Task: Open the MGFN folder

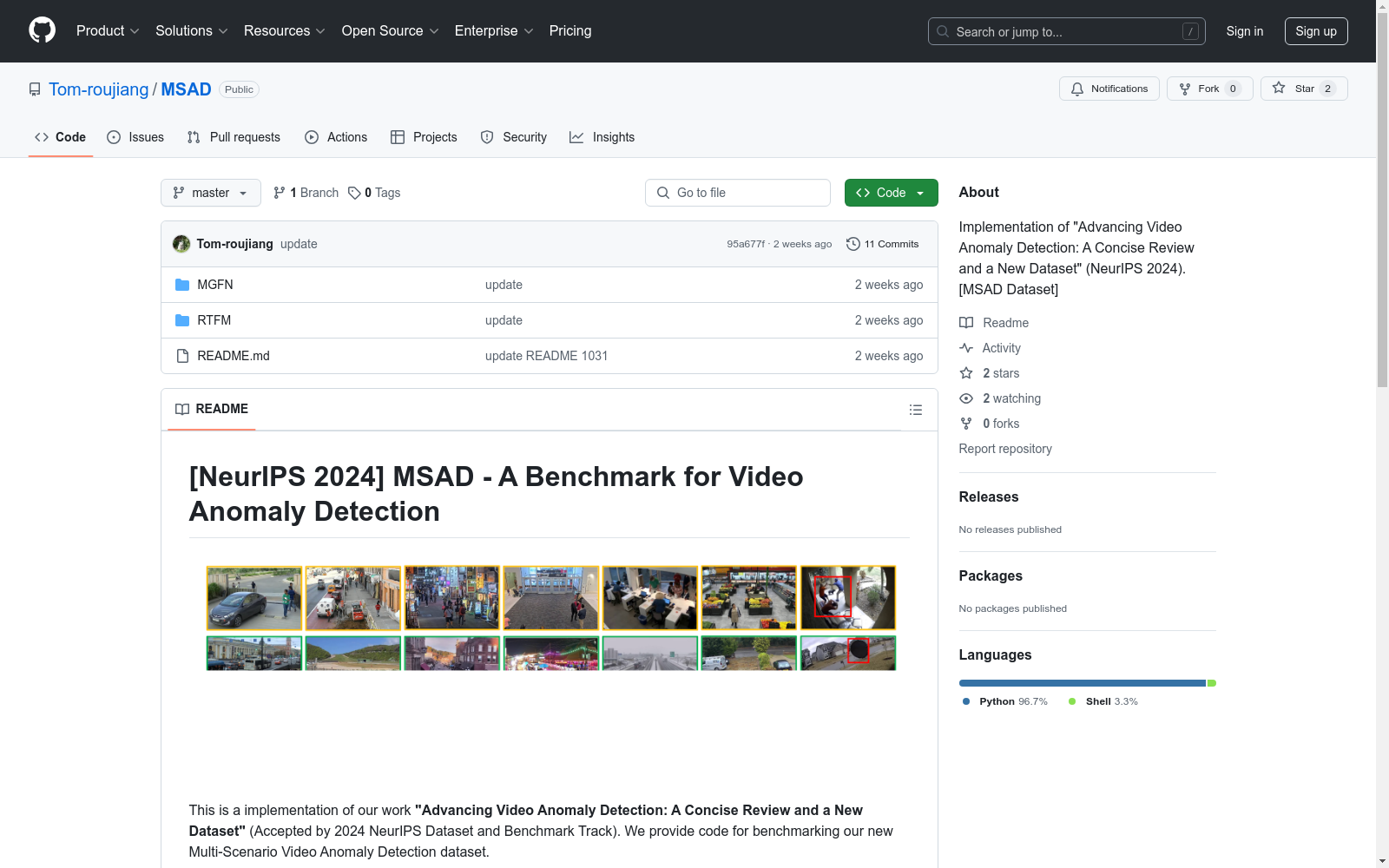Action: point(215,285)
